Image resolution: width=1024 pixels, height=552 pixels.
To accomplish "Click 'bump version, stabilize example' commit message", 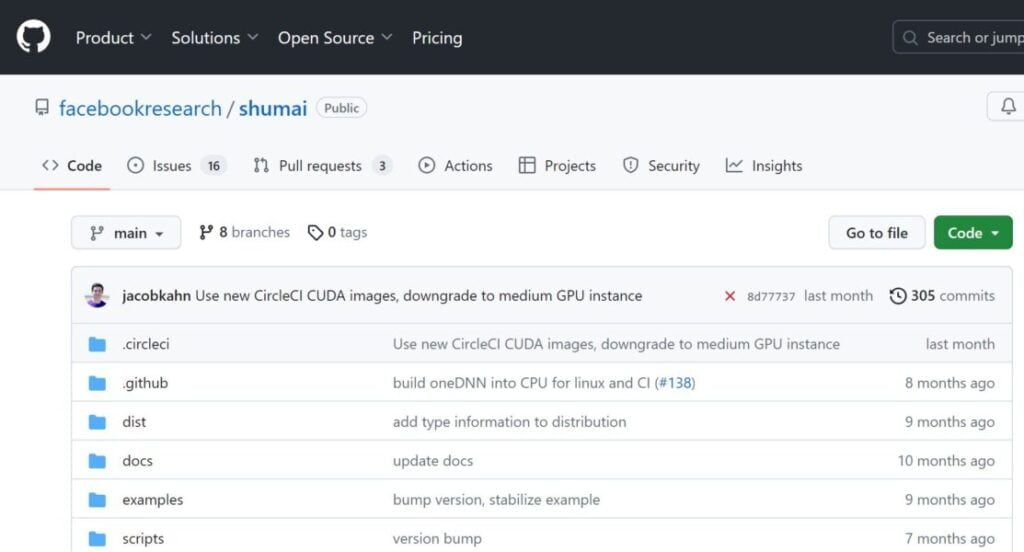I will tap(496, 500).
